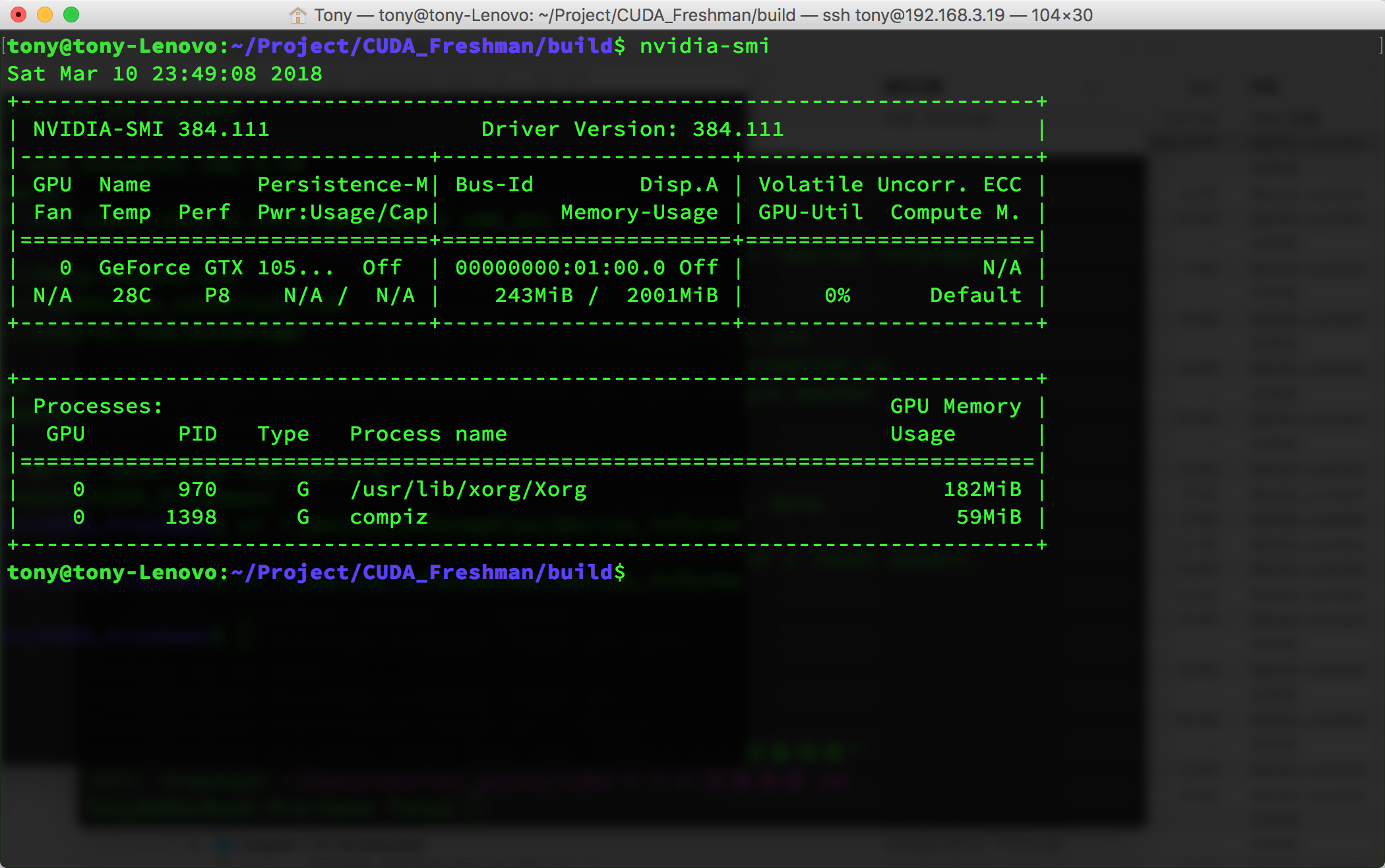Click PID 1398 in processes table
Viewport: 1385px width, 868px height.
(x=191, y=517)
